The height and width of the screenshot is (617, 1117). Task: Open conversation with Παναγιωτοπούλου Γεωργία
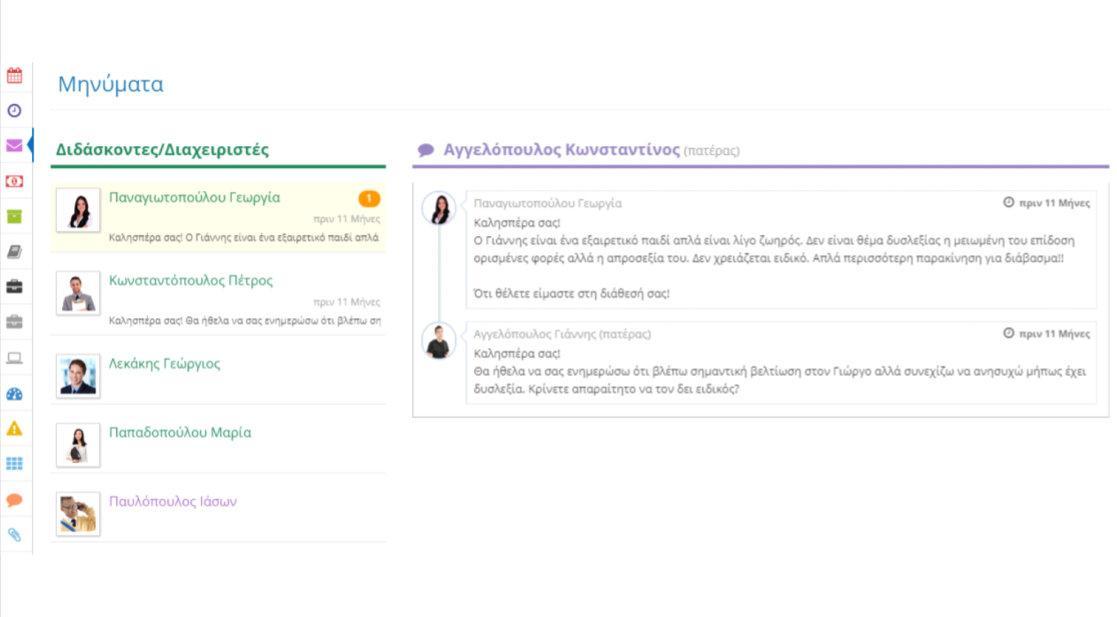[194, 198]
